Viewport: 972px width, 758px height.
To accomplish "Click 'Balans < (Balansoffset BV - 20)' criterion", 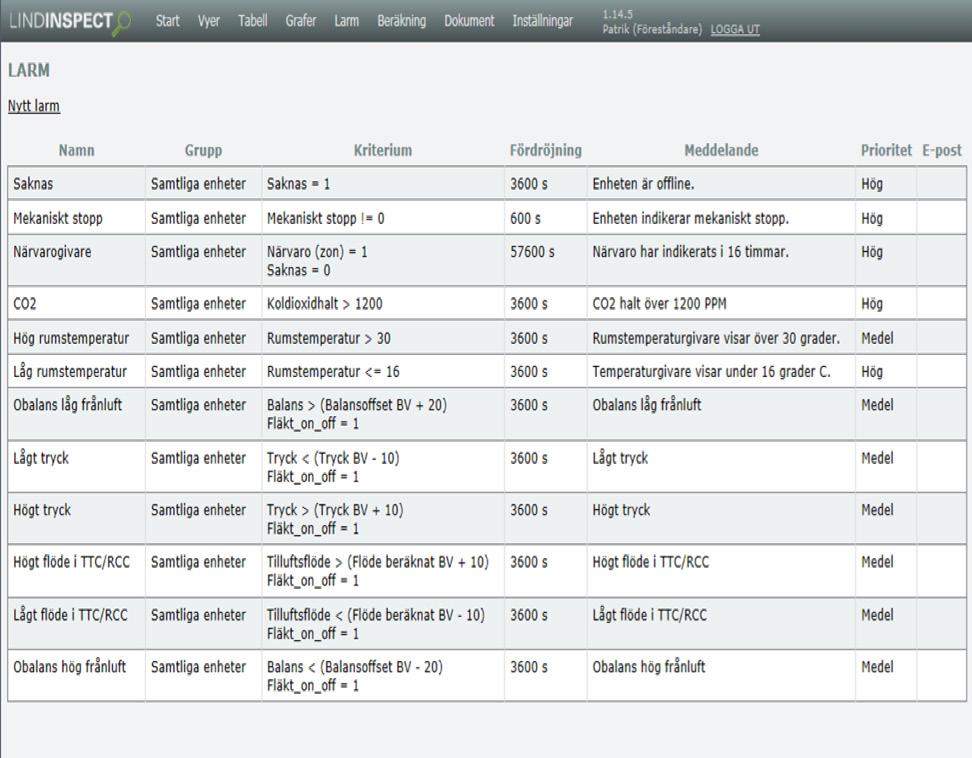I will [x=355, y=667].
